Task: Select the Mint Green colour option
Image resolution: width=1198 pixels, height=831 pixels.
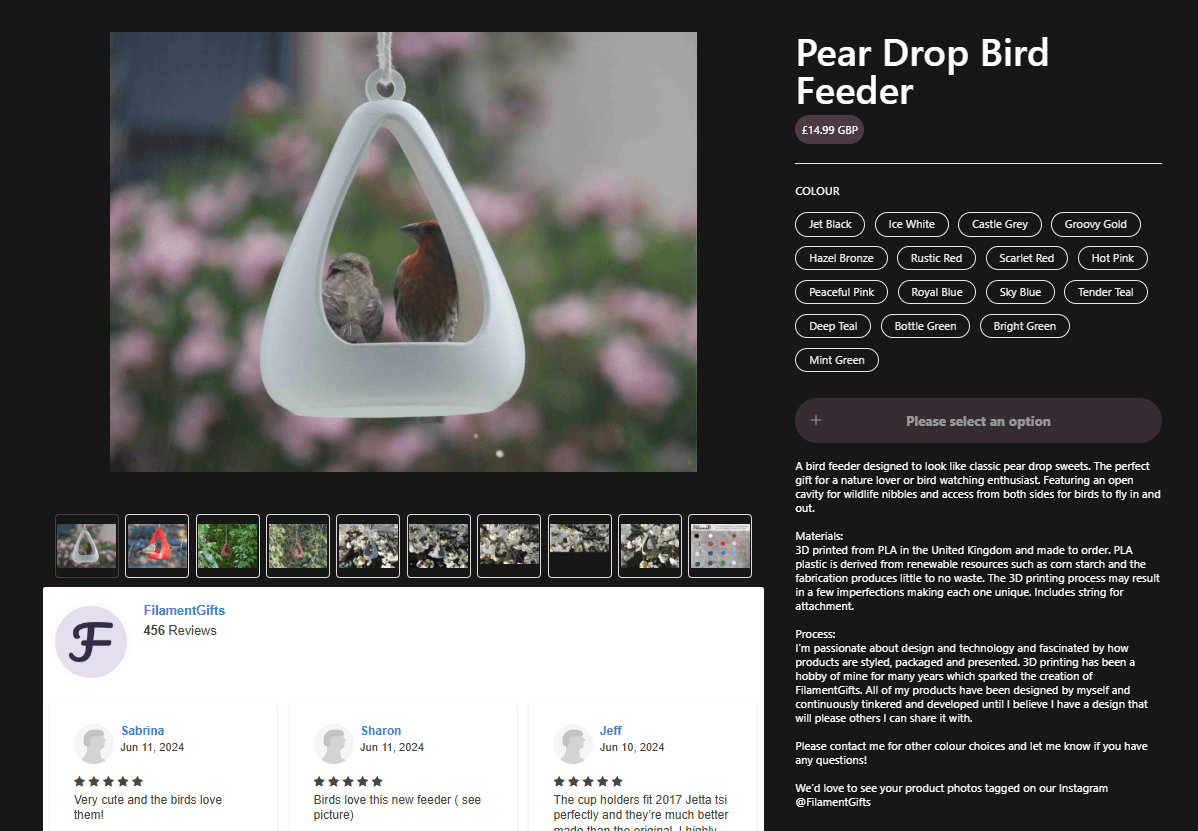Action: click(x=836, y=359)
